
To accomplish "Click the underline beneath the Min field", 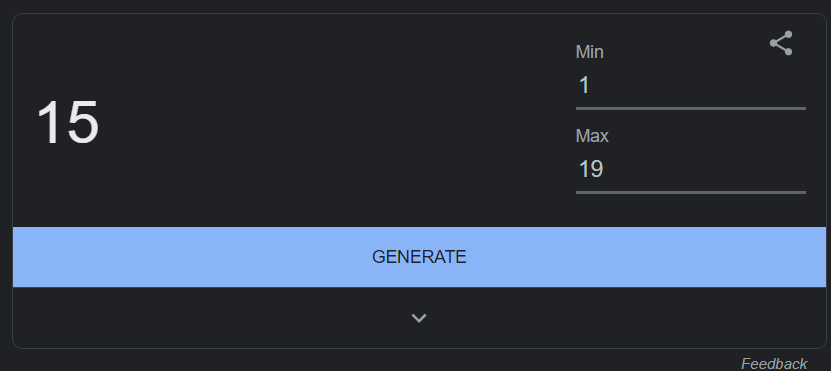I will click(691, 108).
